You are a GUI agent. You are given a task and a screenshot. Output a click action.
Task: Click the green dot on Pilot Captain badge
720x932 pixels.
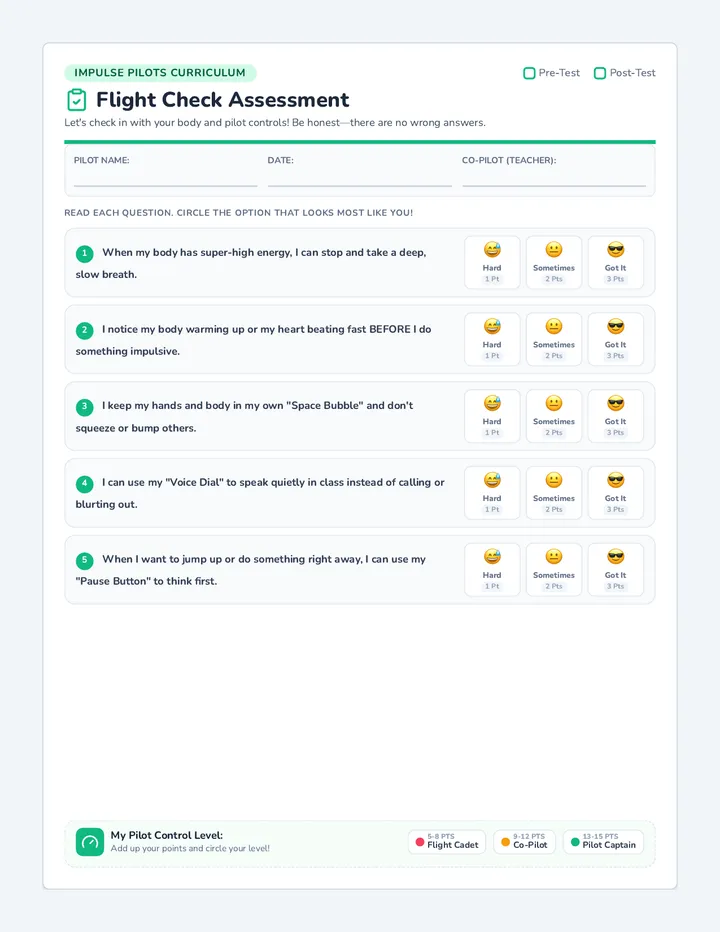click(x=575, y=842)
